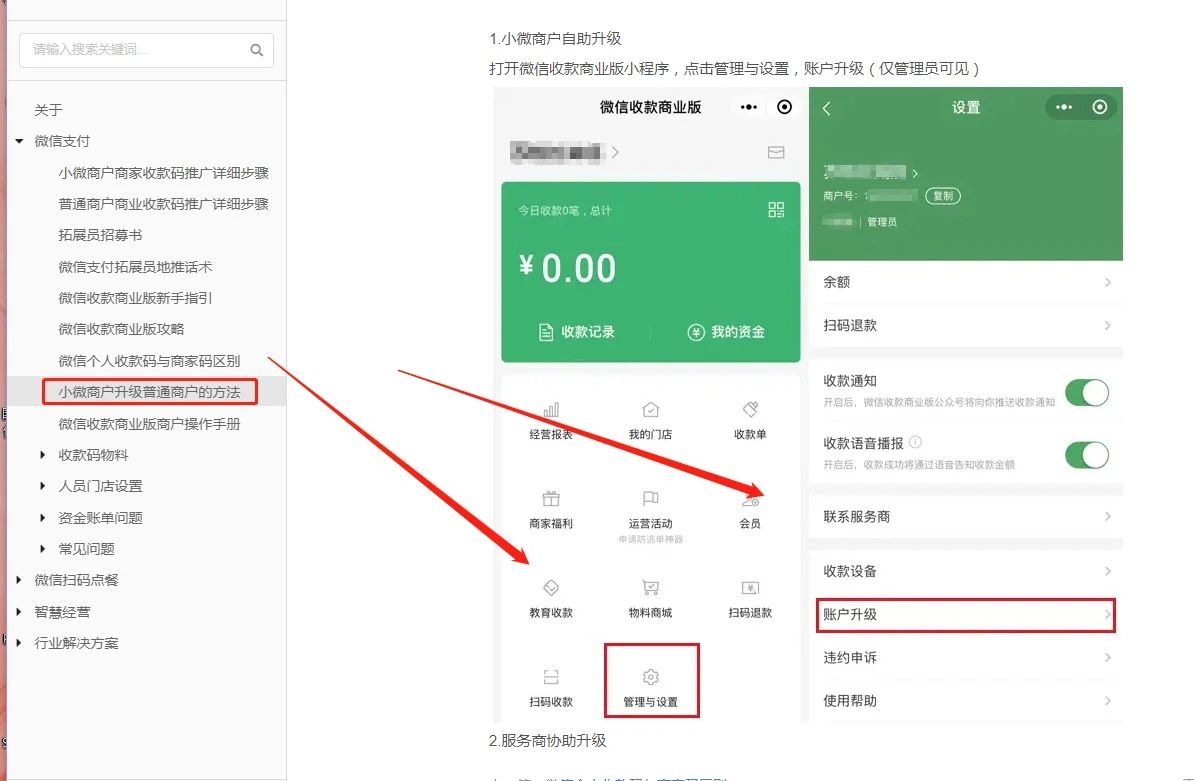Open 运营活动 flag icon

click(x=650, y=499)
